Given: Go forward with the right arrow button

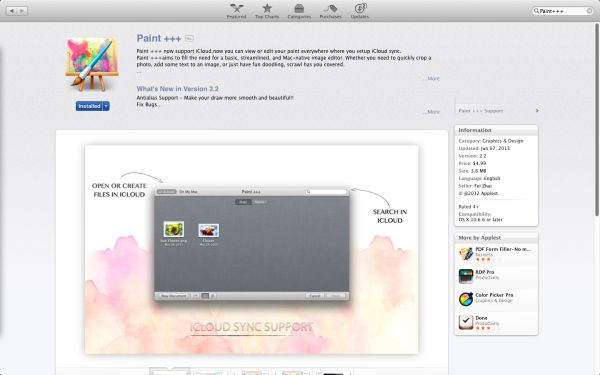Looking at the screenshot, I should pyautogui.click(x=22, y=11).
